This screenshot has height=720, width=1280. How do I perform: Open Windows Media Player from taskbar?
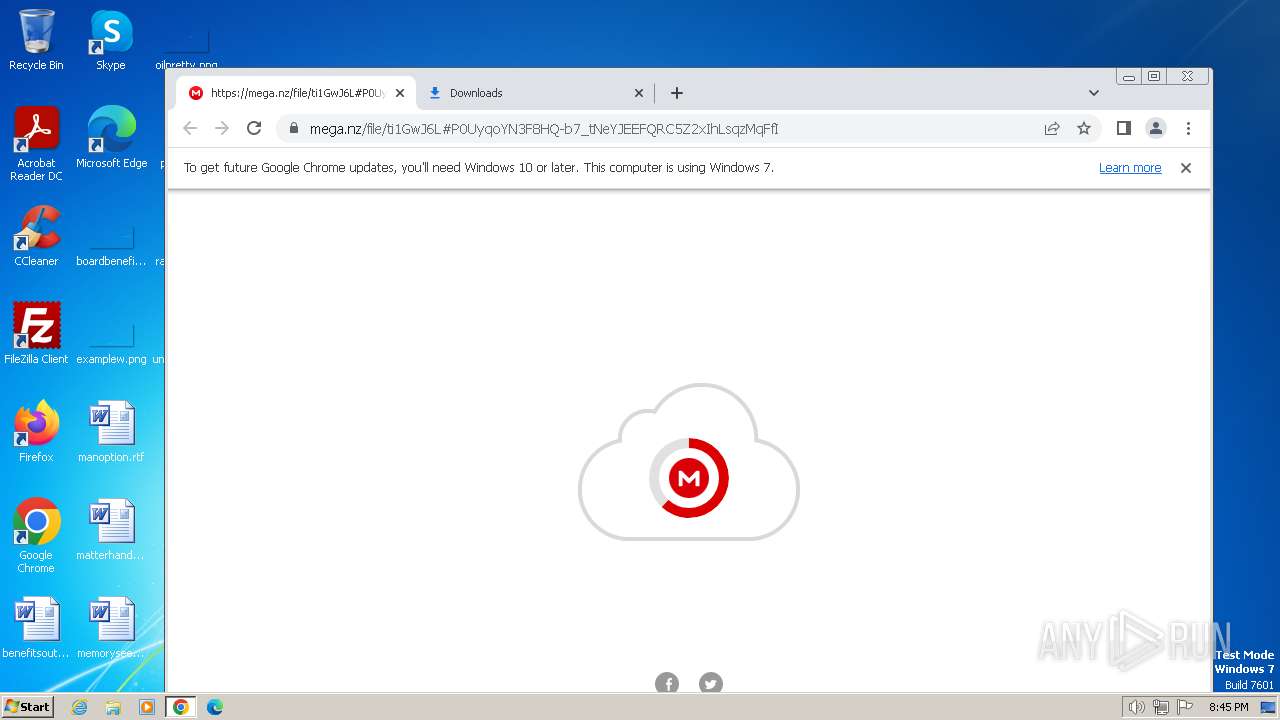[x=147, y=707]
